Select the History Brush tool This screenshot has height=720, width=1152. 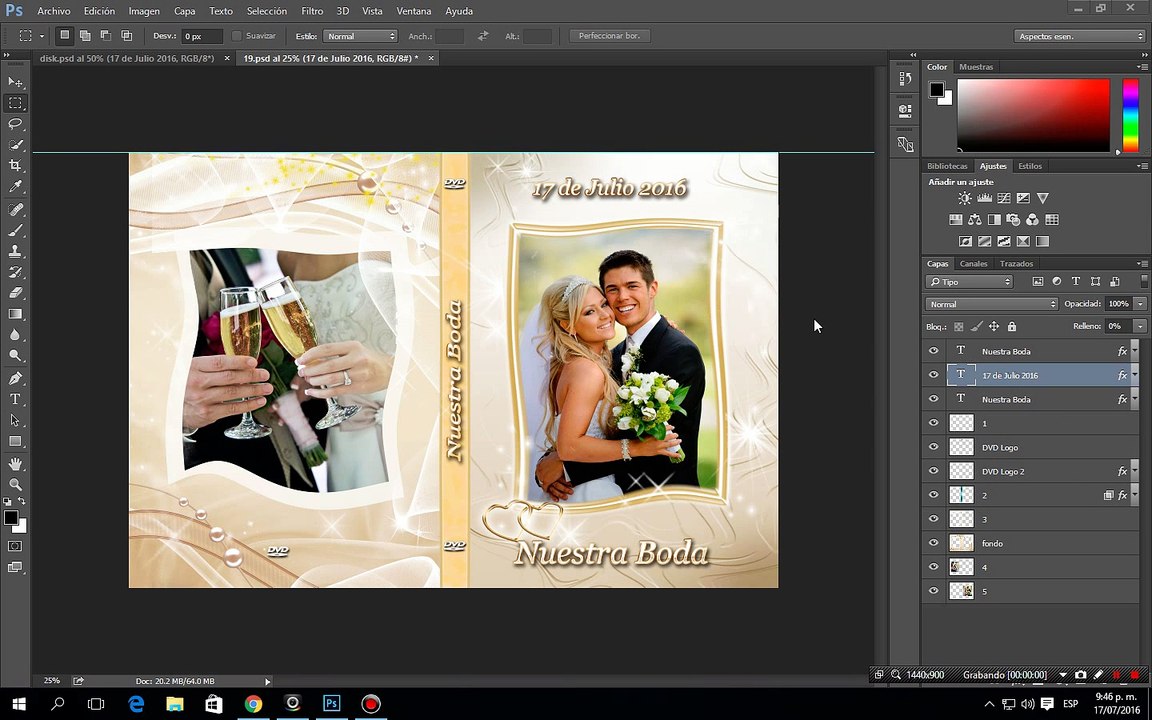point(15,272)
